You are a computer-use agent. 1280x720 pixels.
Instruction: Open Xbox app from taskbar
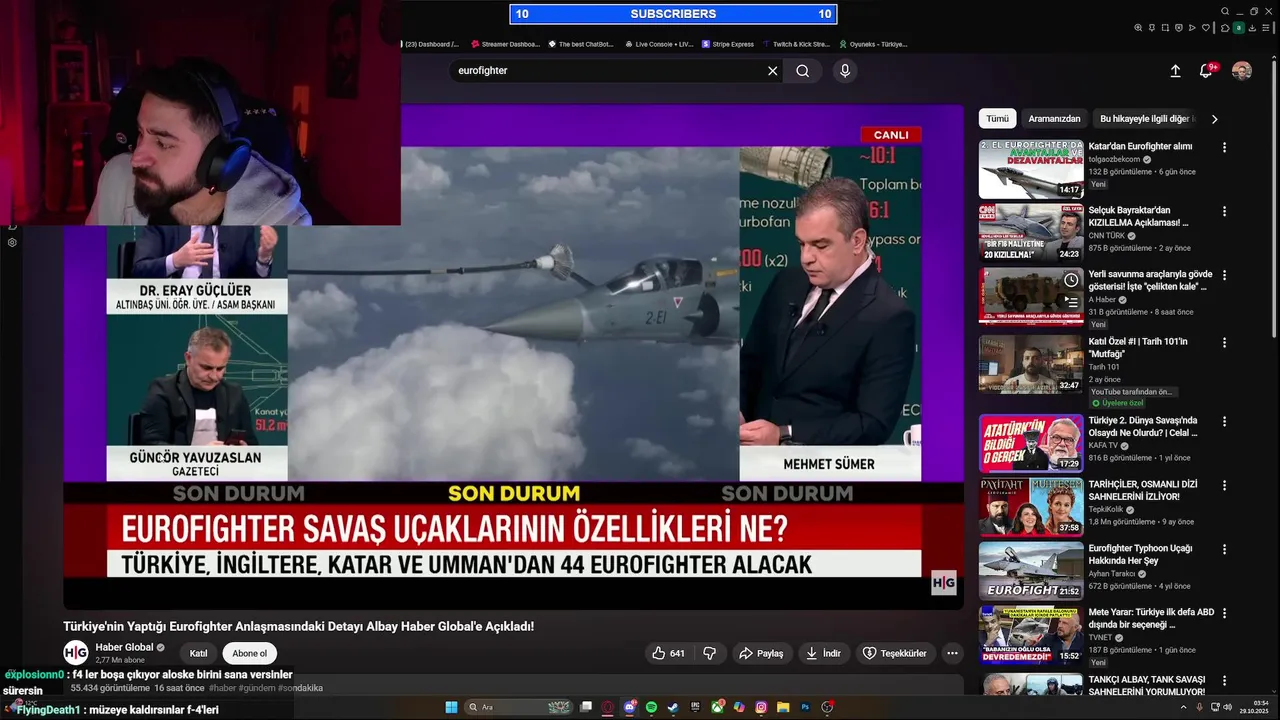coord(717,707)
